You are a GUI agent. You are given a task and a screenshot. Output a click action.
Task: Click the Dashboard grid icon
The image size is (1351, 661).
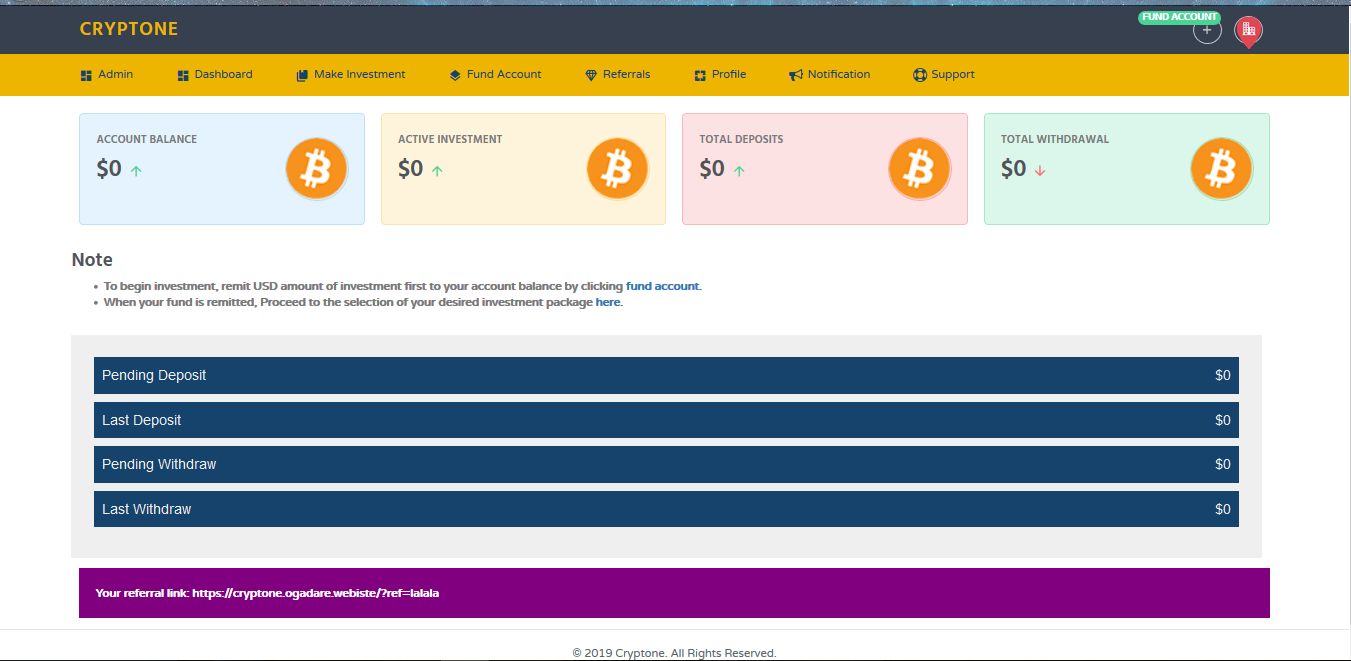tap(183, 75)
